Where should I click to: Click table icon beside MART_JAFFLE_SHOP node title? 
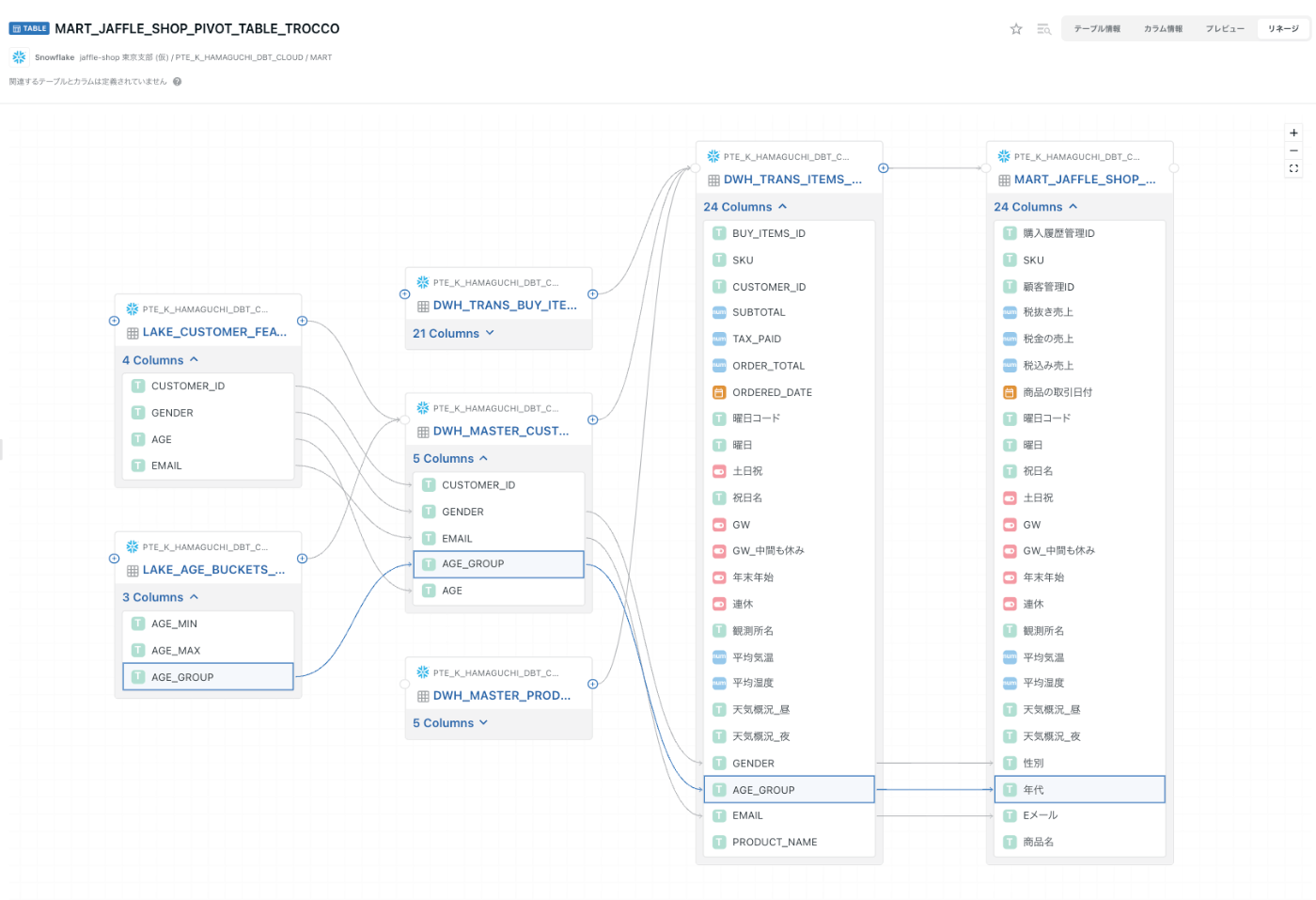(x=1004, y=181)
